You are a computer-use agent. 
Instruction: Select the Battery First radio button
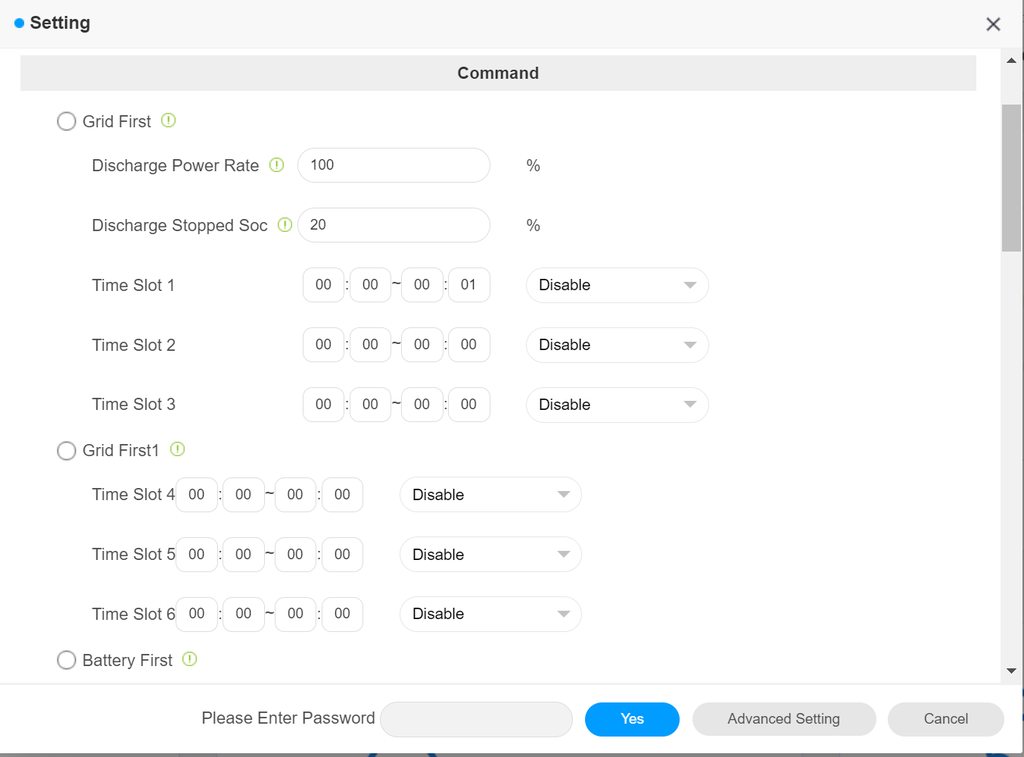coord(67,661)
